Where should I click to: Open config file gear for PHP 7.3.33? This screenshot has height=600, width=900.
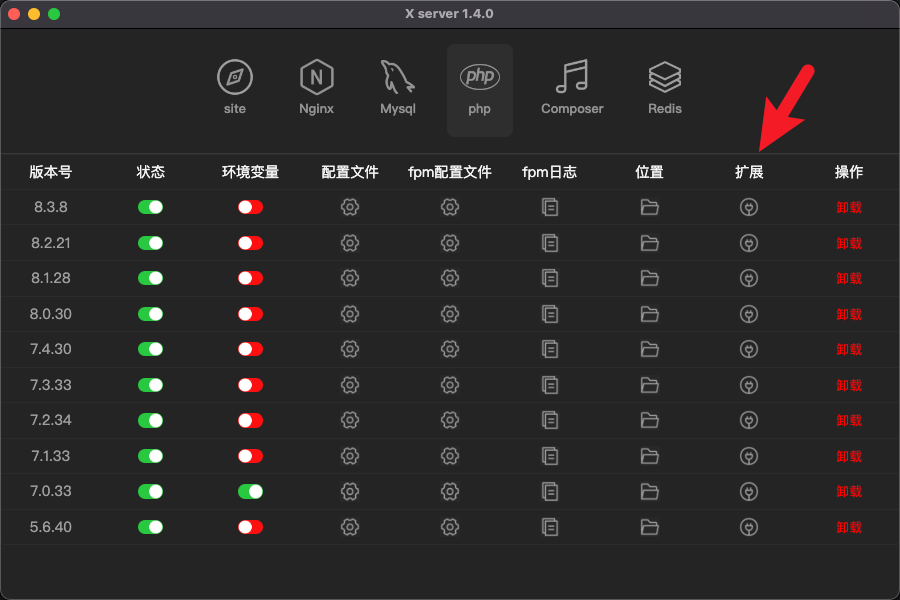[350, 385]
